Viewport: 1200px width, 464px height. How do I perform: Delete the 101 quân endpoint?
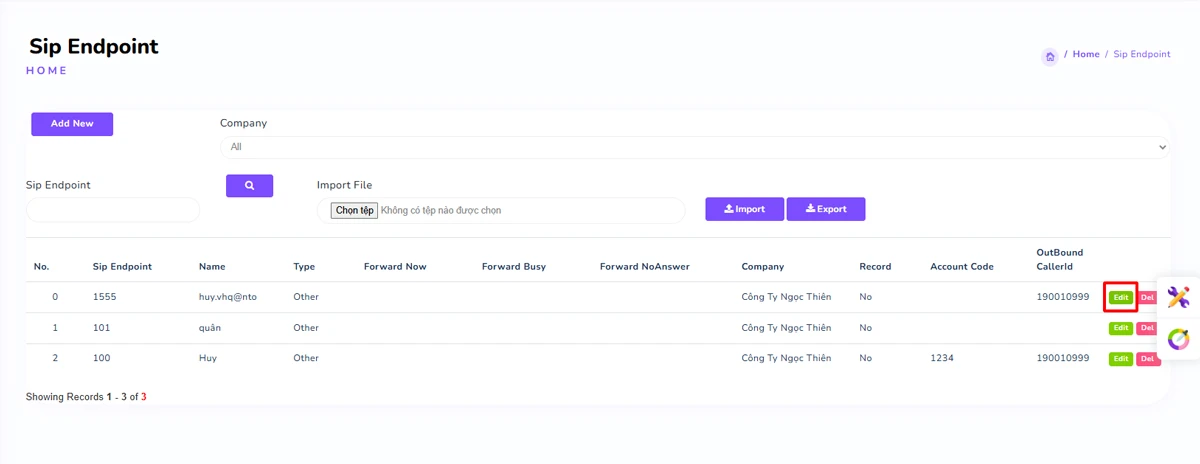(x=1147, y=328)
